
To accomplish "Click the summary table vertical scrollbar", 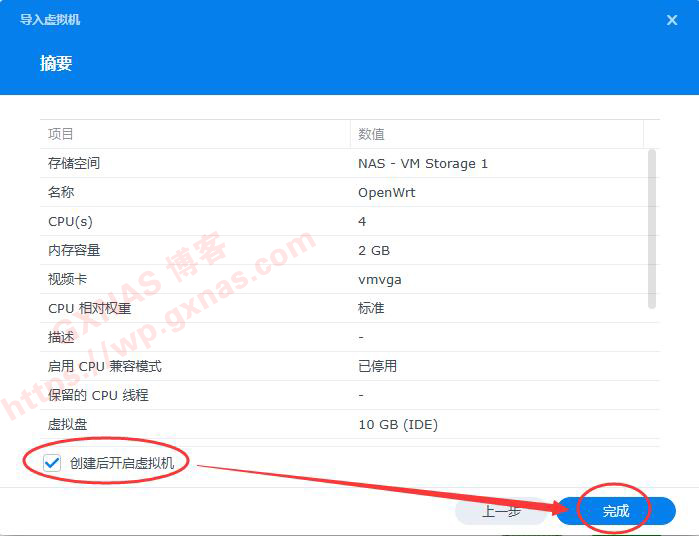I will coord(653,228).
